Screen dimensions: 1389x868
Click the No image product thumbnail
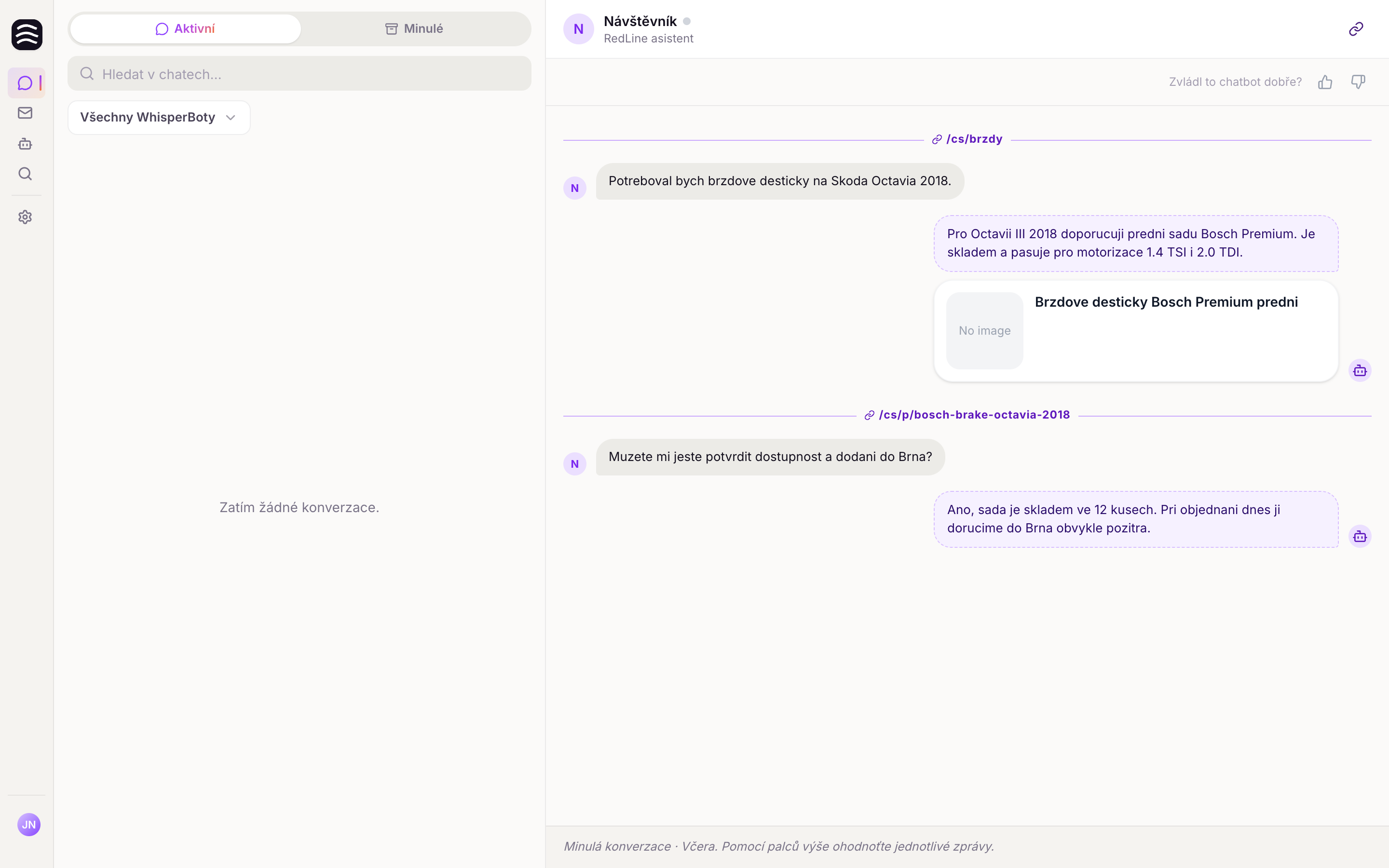984,331
